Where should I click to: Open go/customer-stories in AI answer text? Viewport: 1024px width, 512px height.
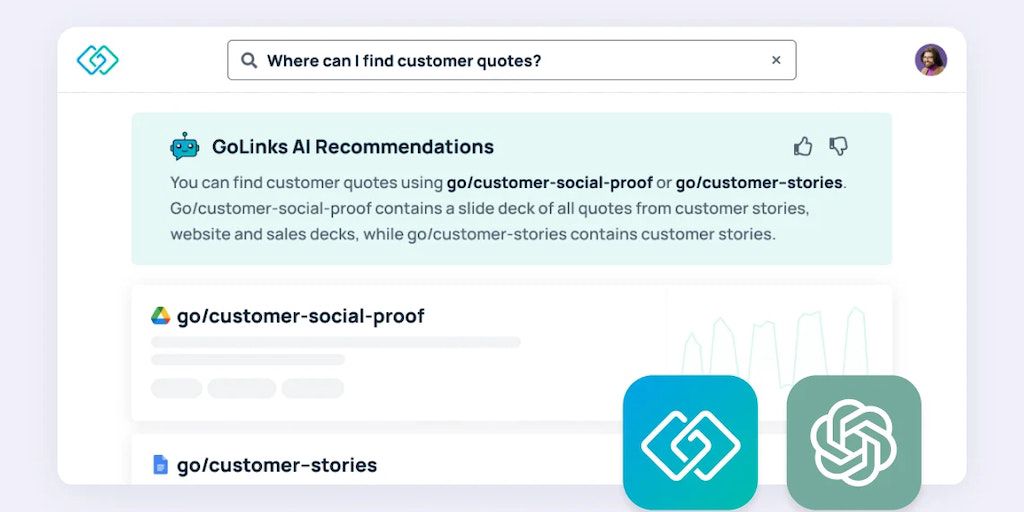(x=759, y=183)
